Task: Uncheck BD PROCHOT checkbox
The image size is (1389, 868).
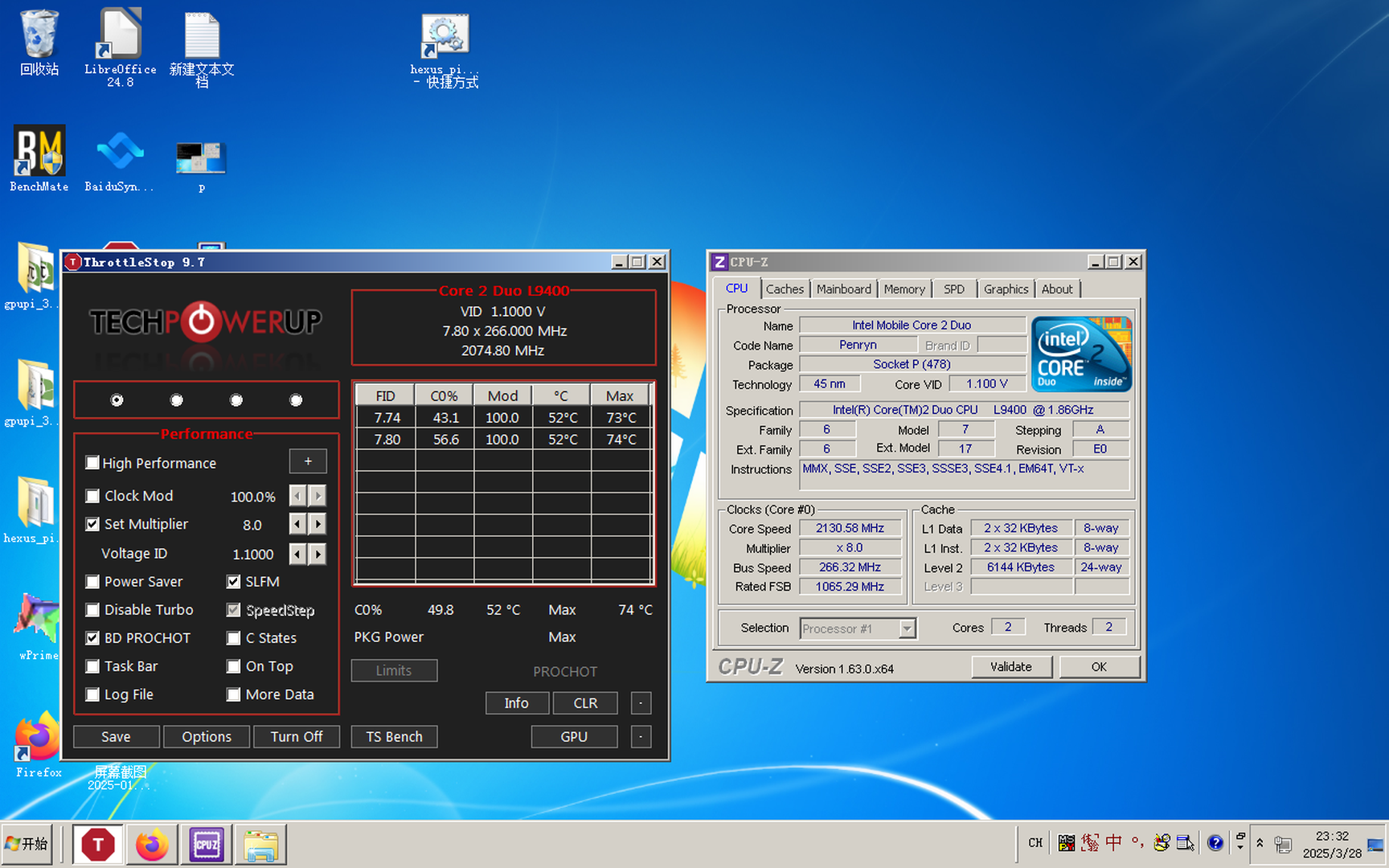Action: (x=92, y=638)
